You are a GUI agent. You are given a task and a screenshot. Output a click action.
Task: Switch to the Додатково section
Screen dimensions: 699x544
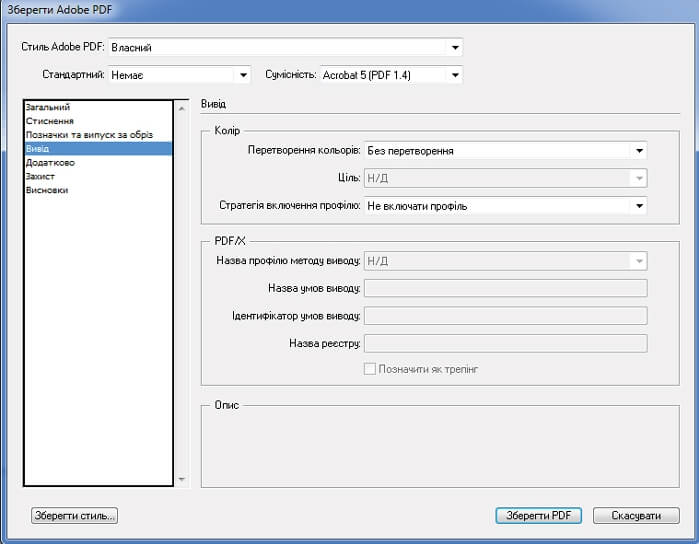coord(50,162)
